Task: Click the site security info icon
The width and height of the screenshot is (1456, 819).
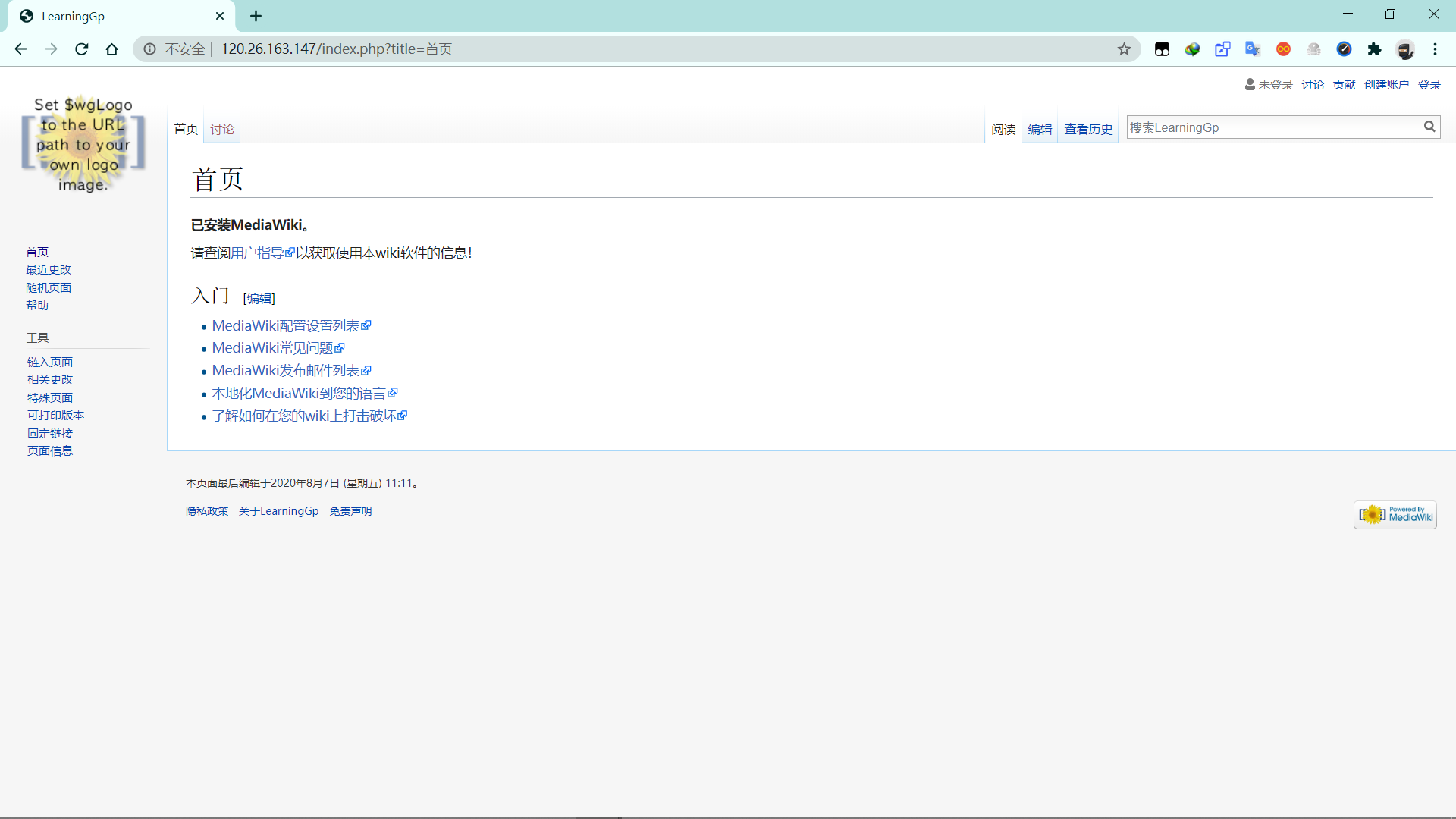Action: click(150, 49)
